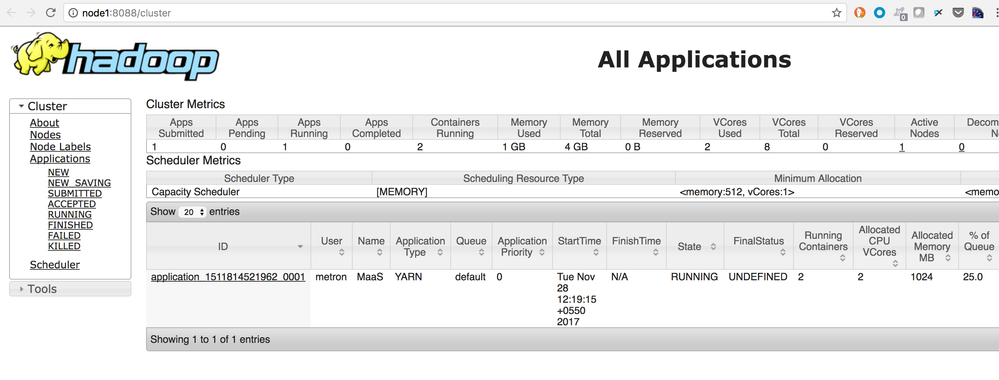This screenshot has width=999, height=380.
Task: Sort table by % of Queue column
Action: [x=979, y=246]
